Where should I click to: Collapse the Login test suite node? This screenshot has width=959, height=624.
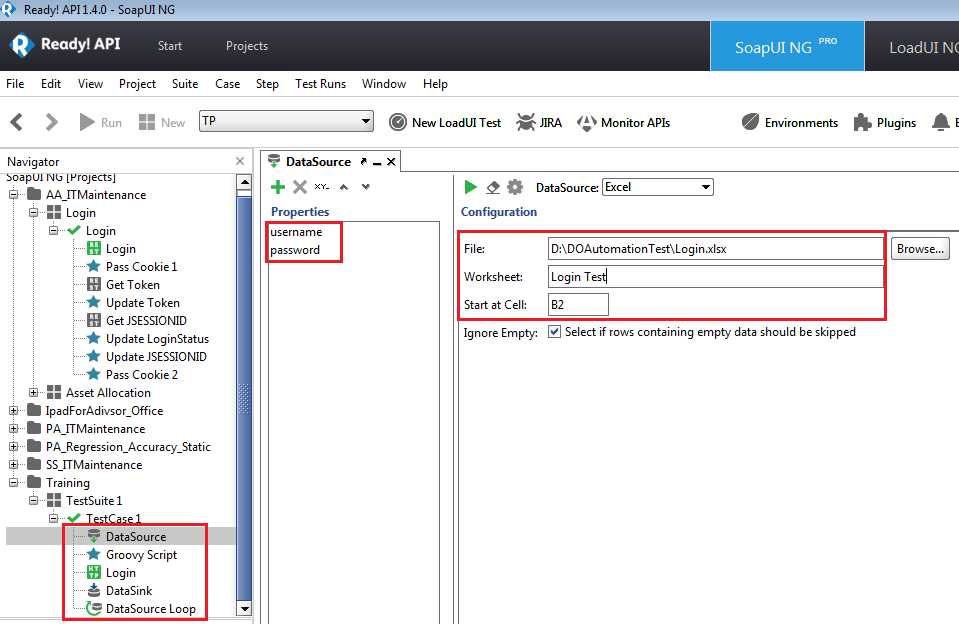tap(34, 212)
